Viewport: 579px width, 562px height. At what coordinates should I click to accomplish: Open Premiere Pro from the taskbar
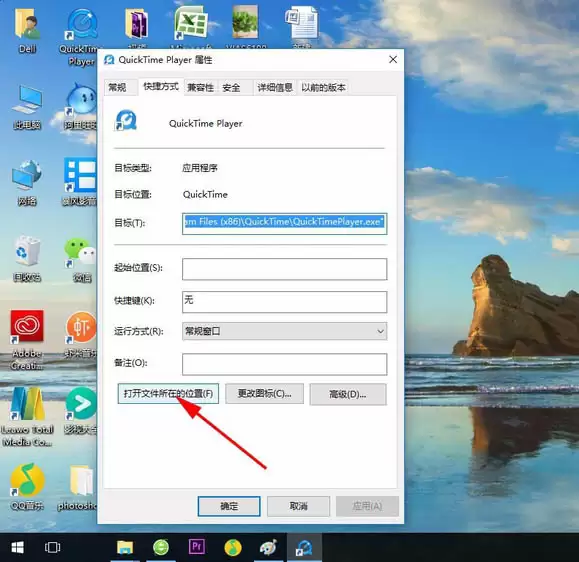[196, 547]
